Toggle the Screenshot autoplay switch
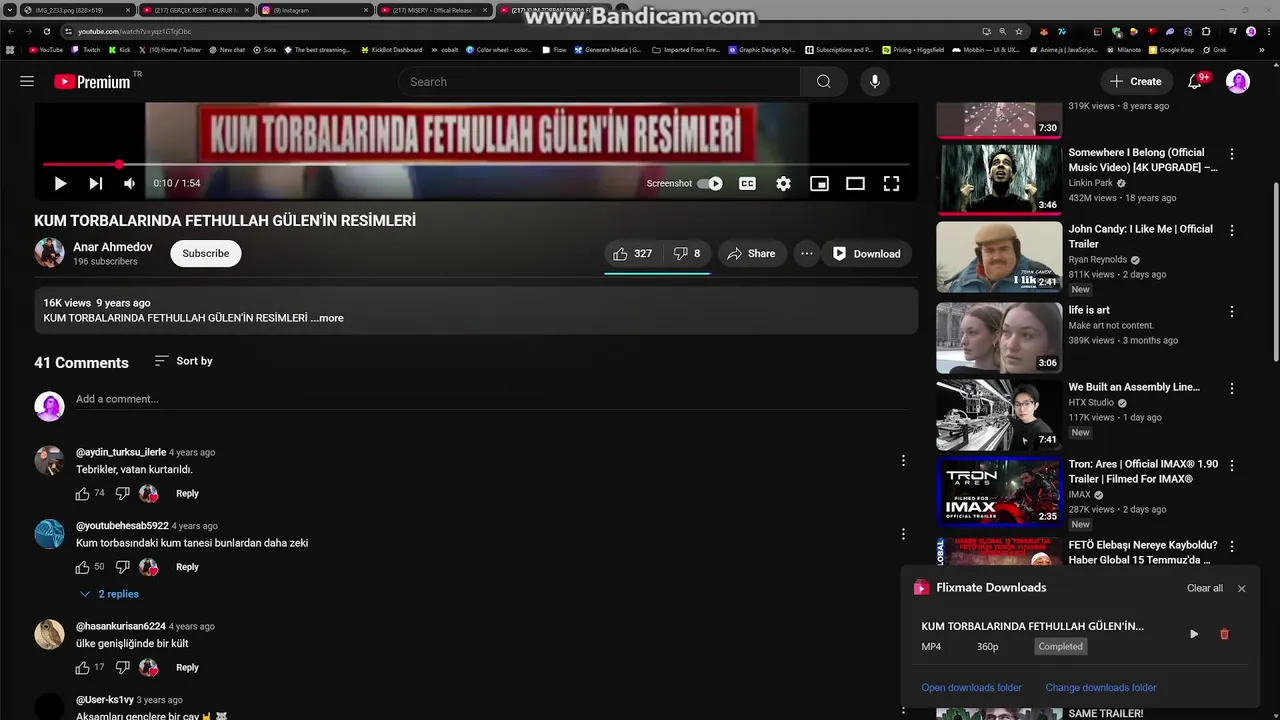 pyautogui.click(x=710, y=184)
